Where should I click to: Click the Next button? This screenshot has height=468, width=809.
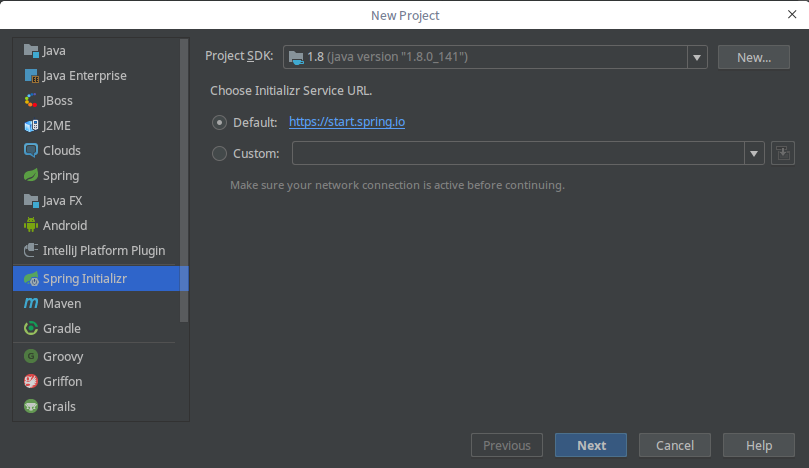[x=591, y=445]
